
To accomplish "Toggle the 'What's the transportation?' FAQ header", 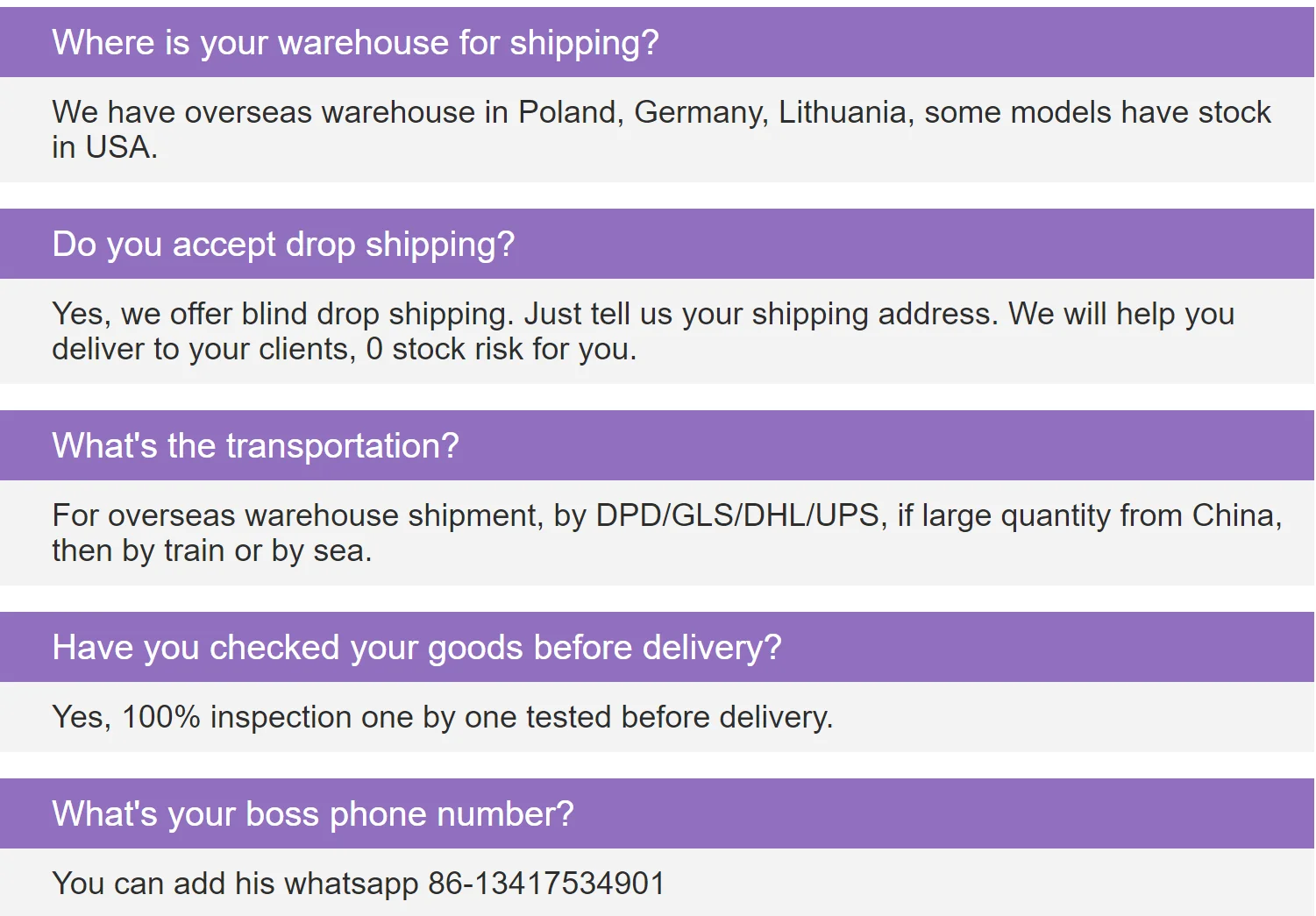I will click(255, 446).
